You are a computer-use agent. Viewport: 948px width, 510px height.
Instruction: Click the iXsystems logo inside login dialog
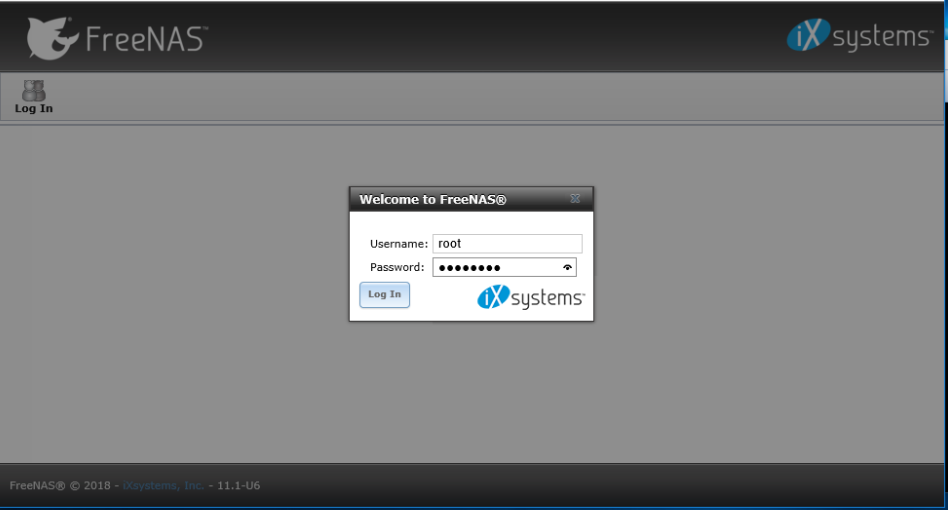coord(531,297)
